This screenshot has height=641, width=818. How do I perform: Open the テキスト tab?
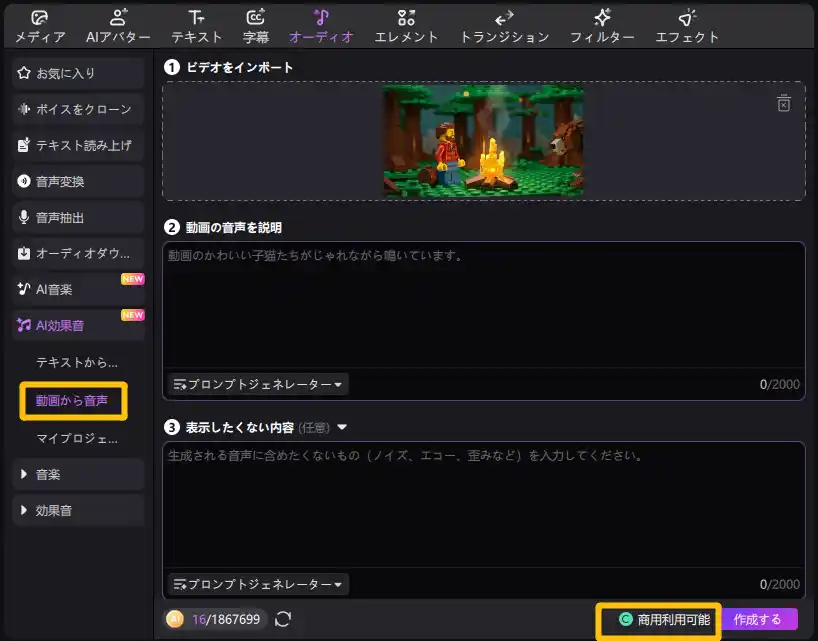coord(197,27)
